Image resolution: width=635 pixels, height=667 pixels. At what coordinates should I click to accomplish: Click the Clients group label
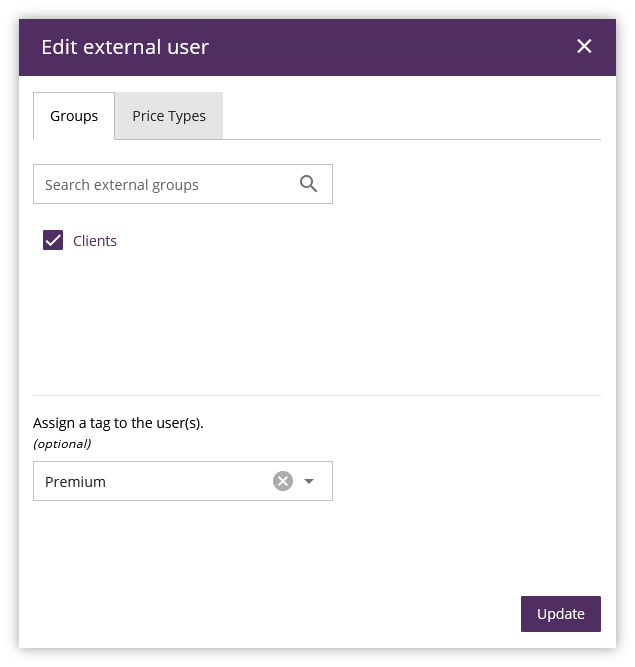point(95,241)
